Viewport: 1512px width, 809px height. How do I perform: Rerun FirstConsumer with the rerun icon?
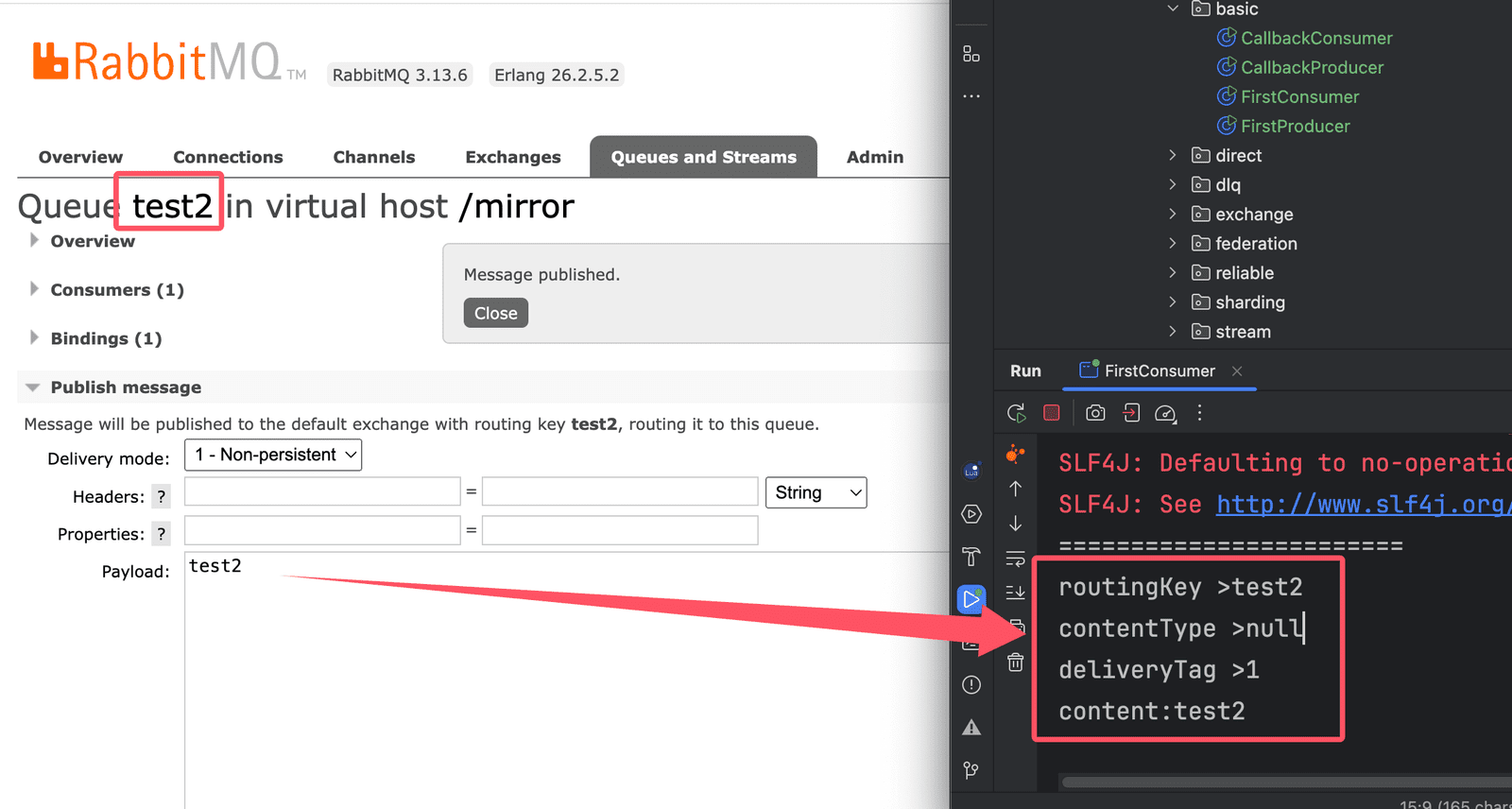[x=1017, y=413]
